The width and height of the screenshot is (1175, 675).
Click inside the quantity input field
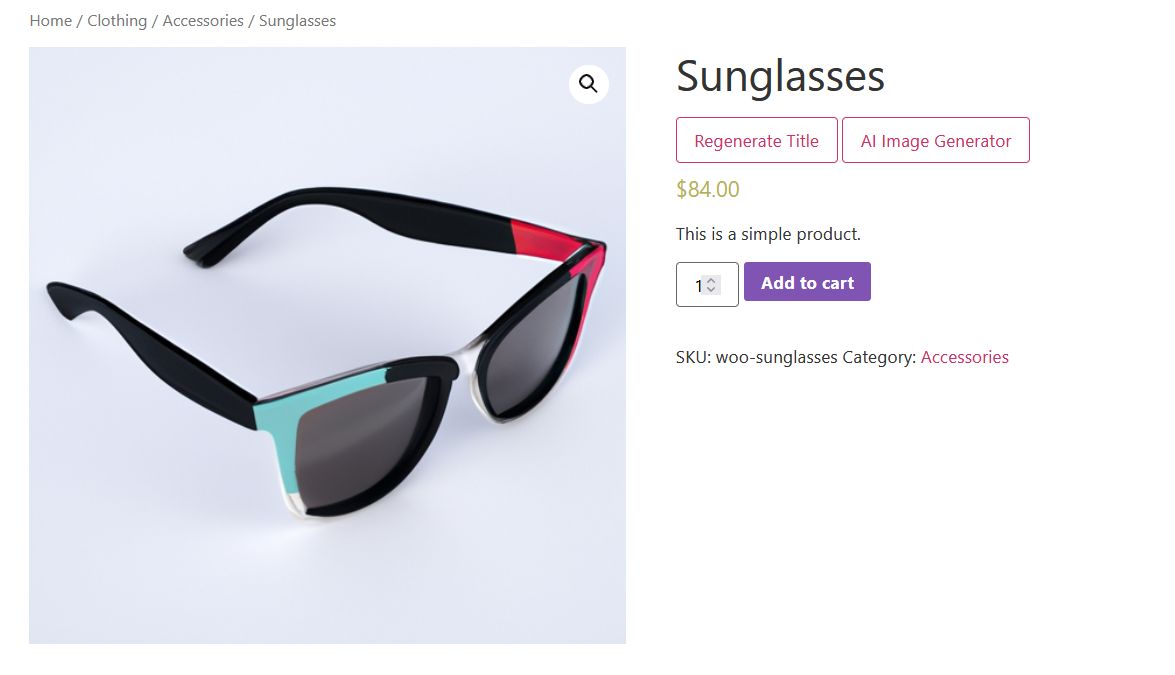coord(692,285)
